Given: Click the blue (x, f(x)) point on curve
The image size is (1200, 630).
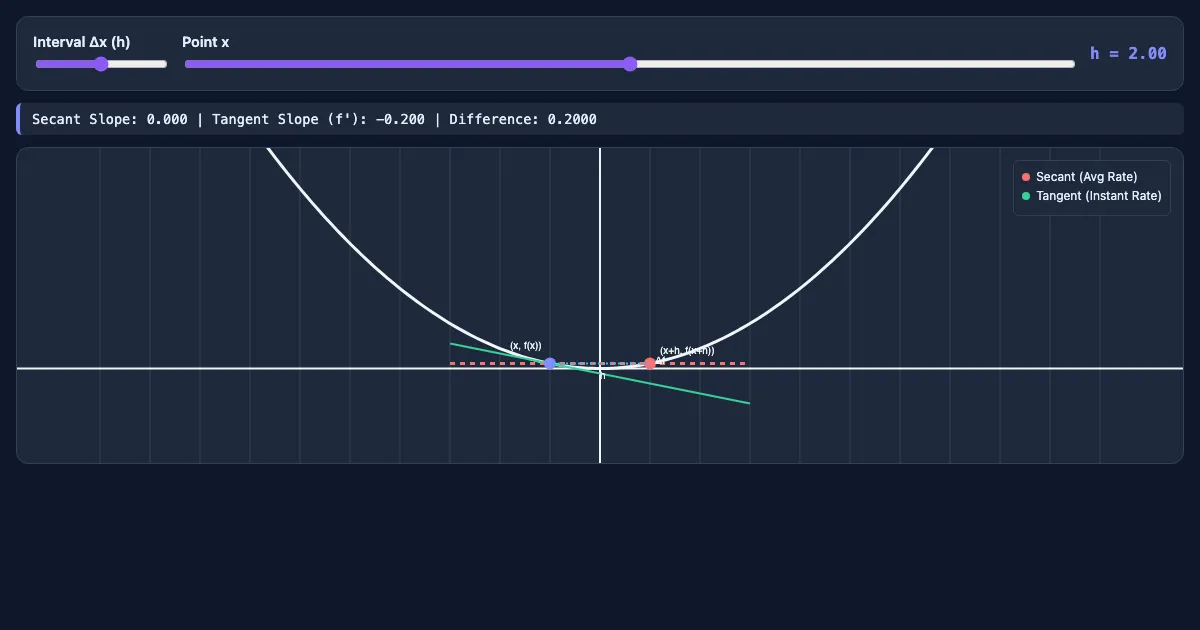Looking at the screenshot, I should pos(550,363).
